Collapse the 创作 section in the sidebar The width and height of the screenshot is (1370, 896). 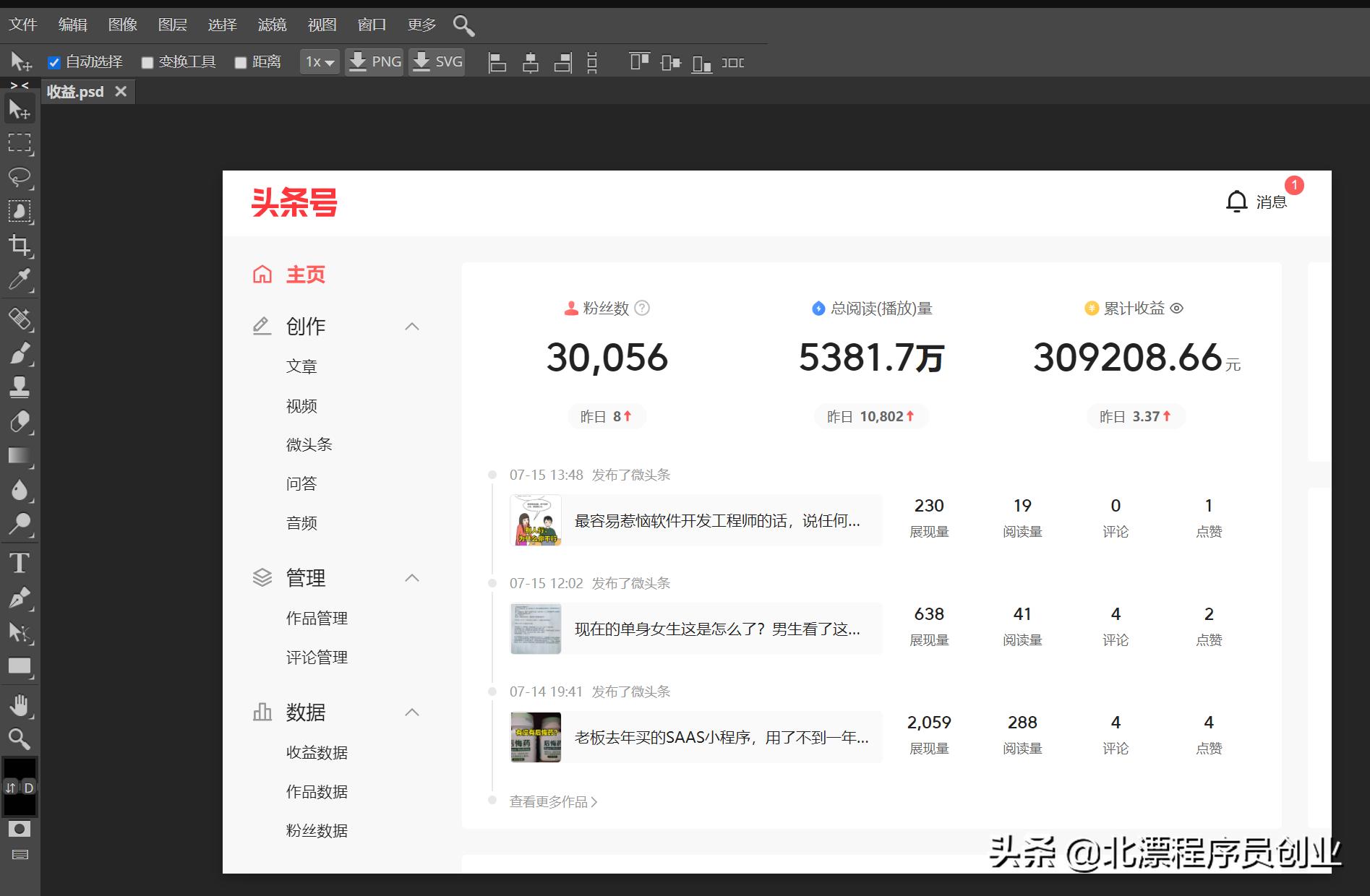pos(412,326)
